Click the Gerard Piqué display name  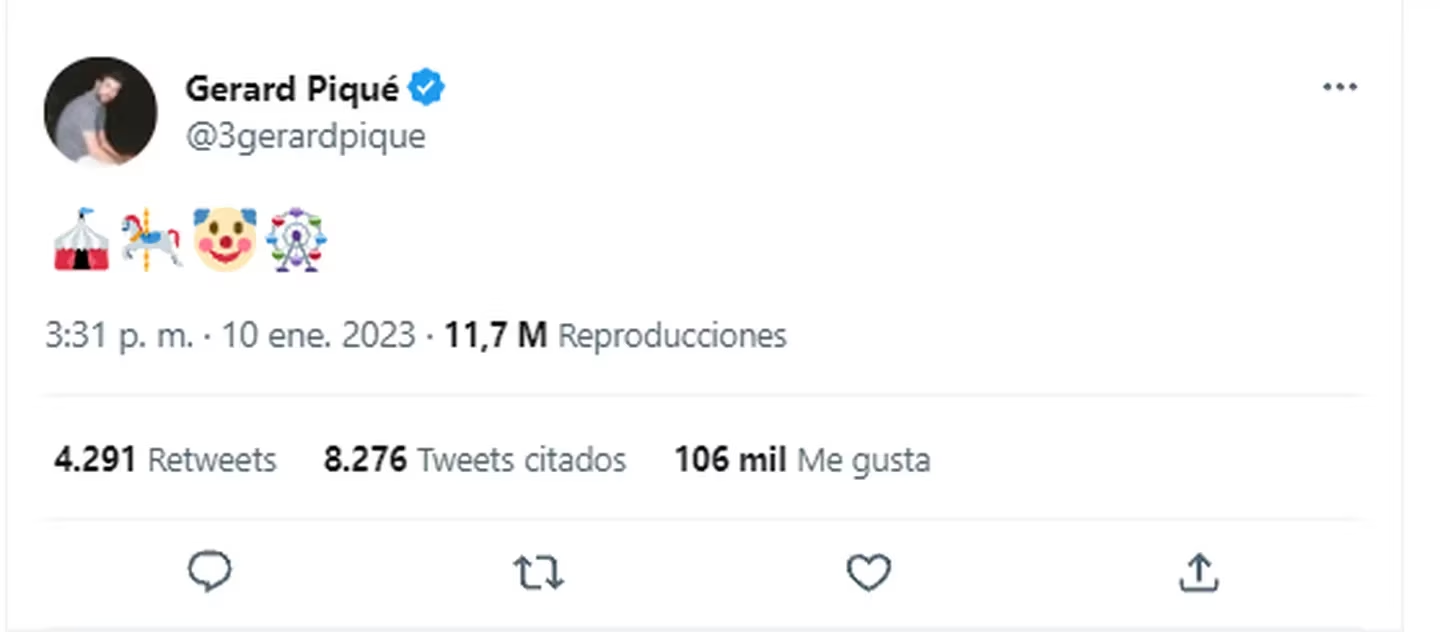(292, 89)
